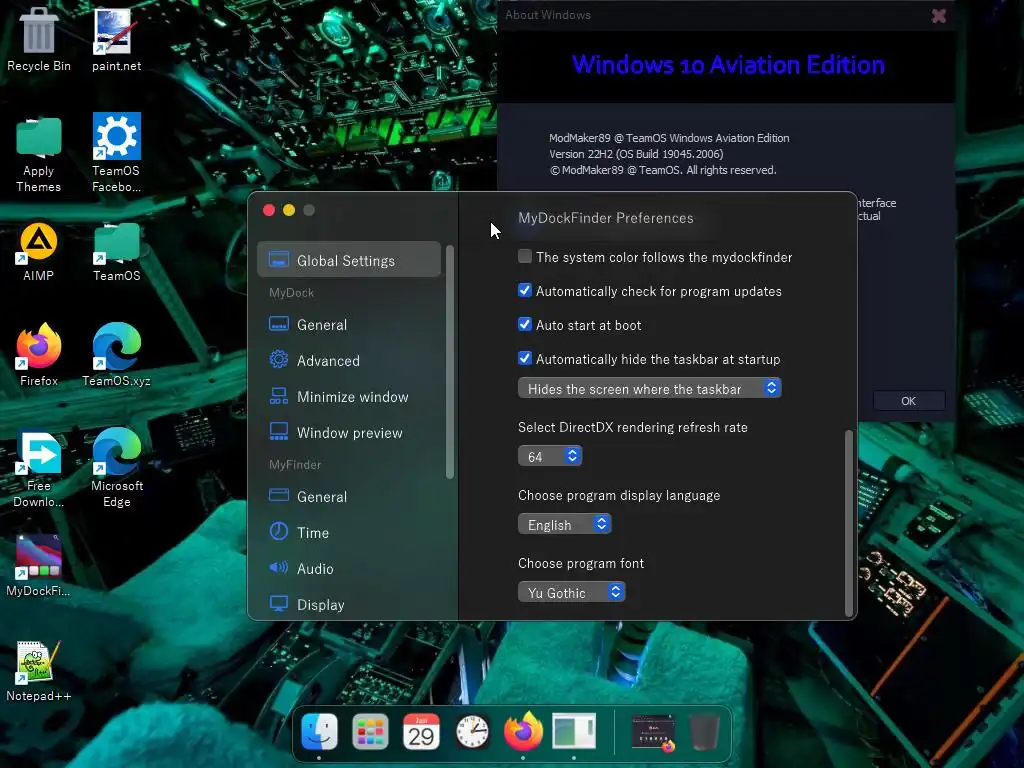Enable system color follows mydockfinder
1024x768 pixels.
point(525,256)
